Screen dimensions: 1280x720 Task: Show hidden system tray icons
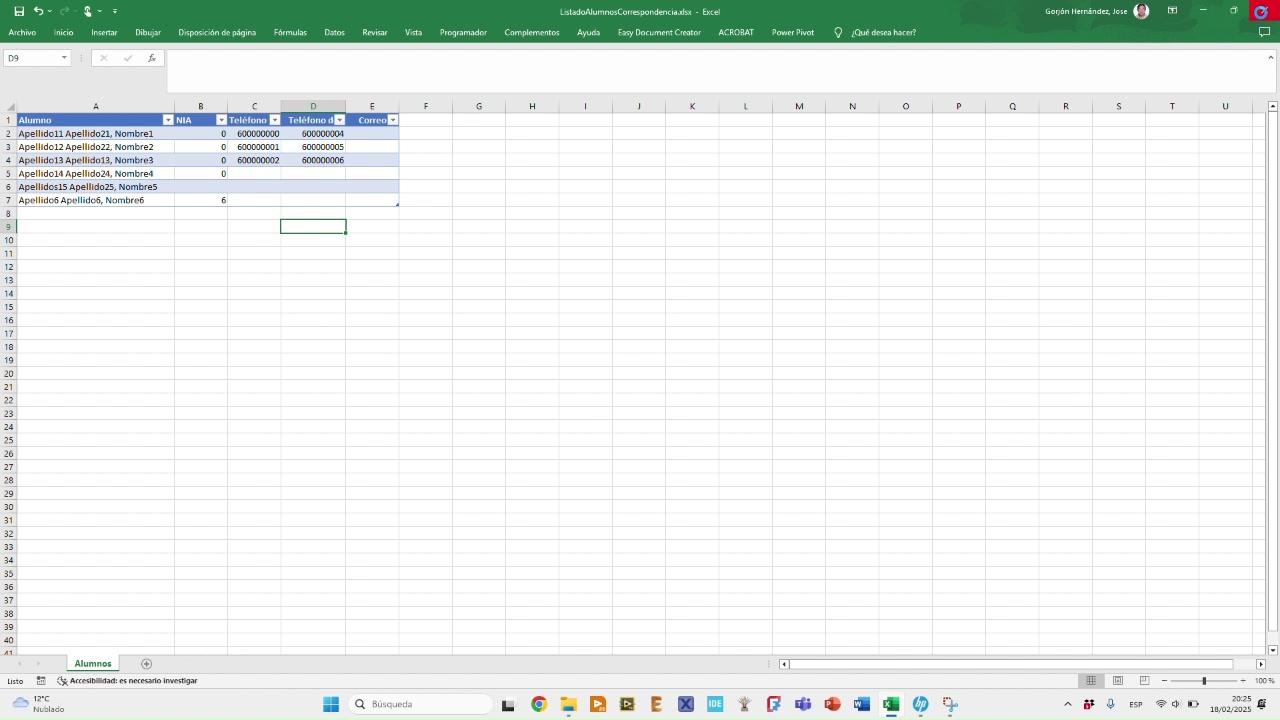pyautogui.click(x=1067, y=704)
